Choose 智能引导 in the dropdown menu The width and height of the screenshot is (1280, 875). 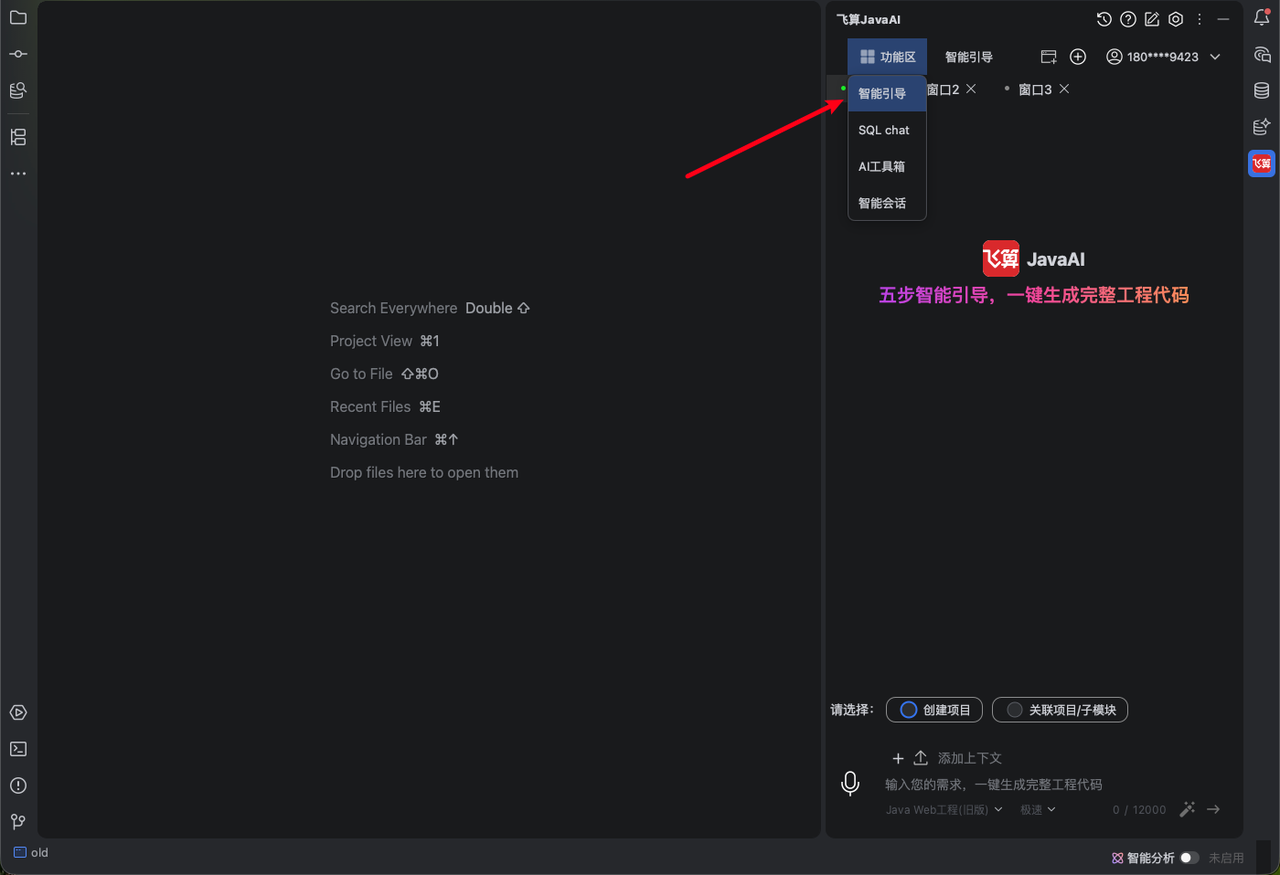pyautogui.click(x=887, y=93)
